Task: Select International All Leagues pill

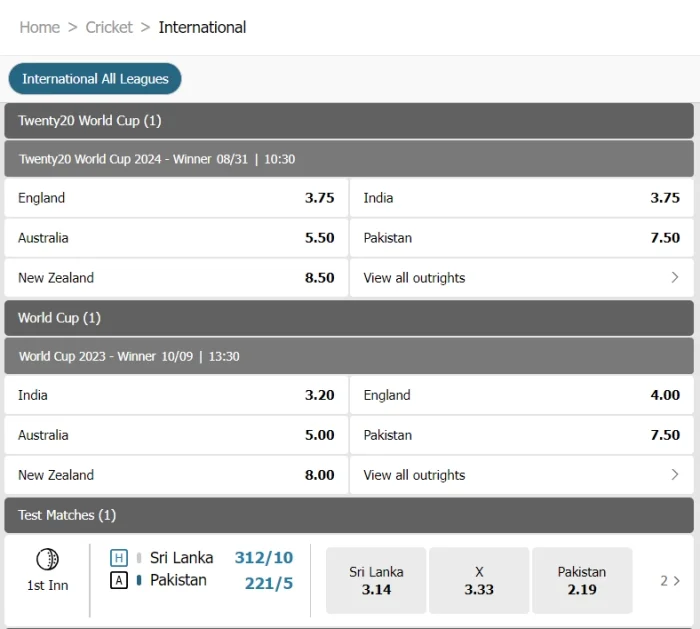Action: [x=95, y=79]
